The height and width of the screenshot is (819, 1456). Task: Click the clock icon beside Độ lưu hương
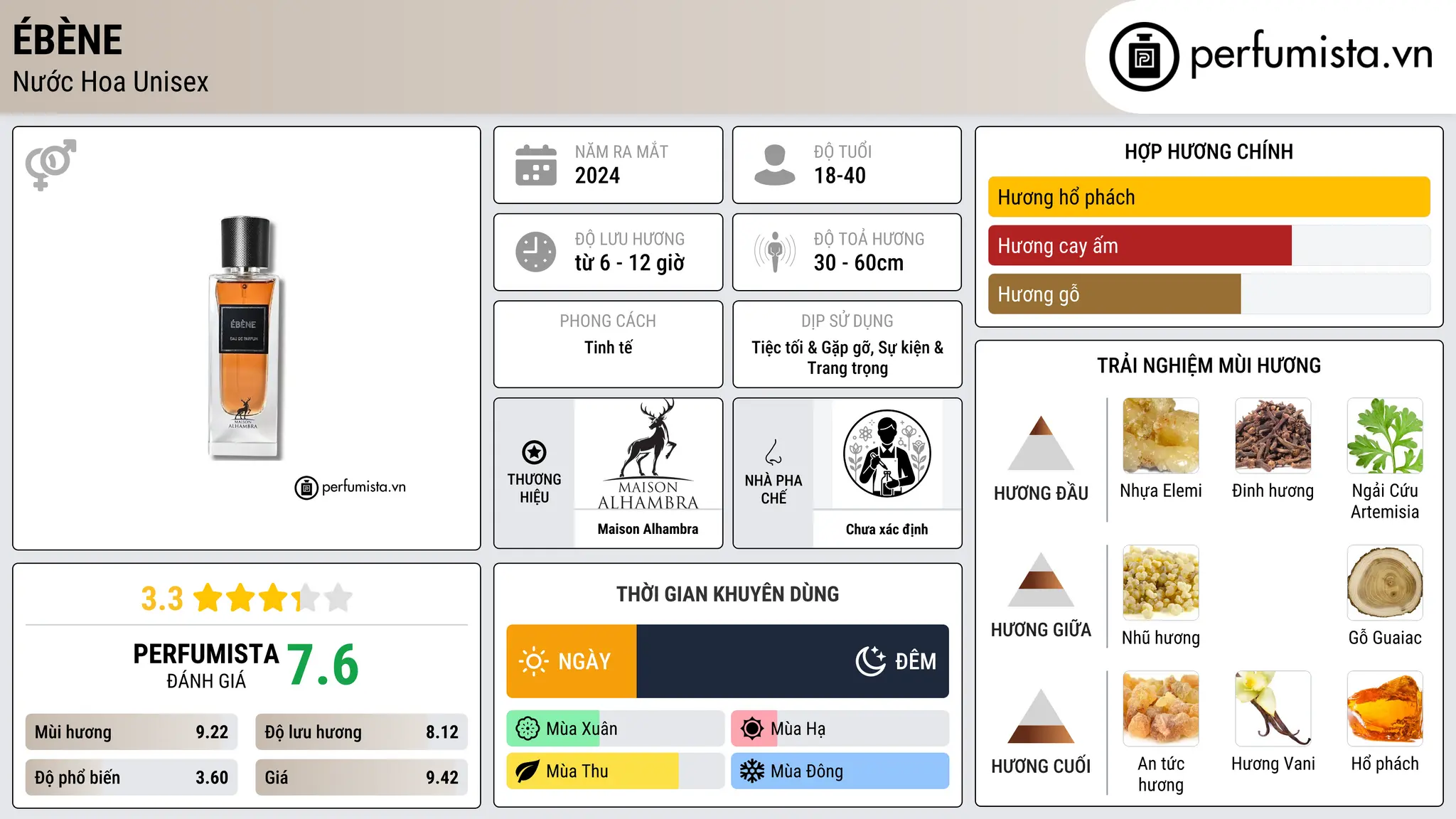536,252
